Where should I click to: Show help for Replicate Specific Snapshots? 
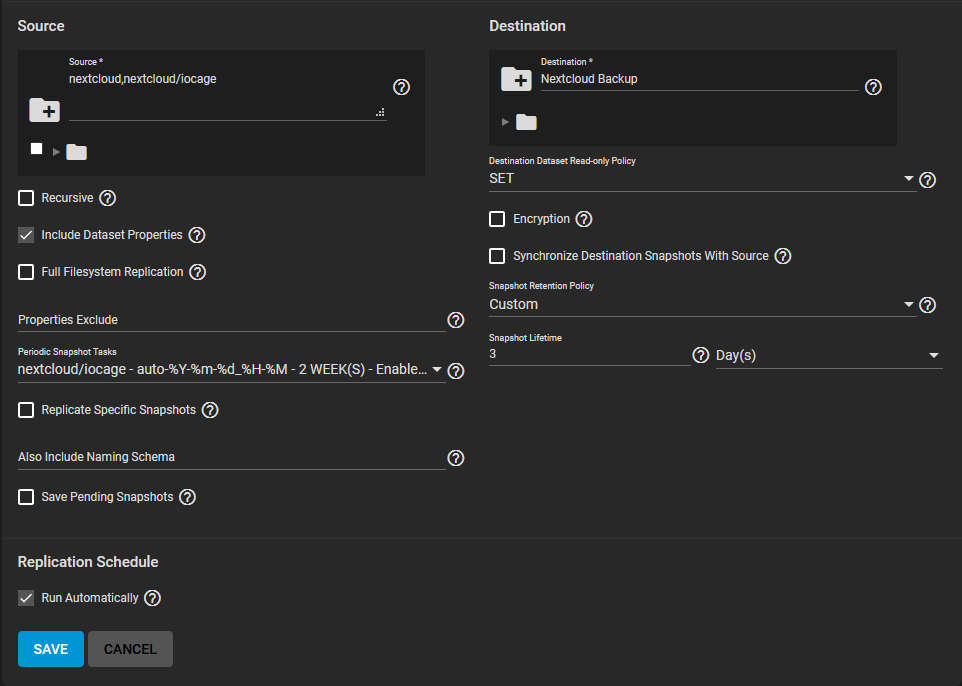click(x=210, y=410)
